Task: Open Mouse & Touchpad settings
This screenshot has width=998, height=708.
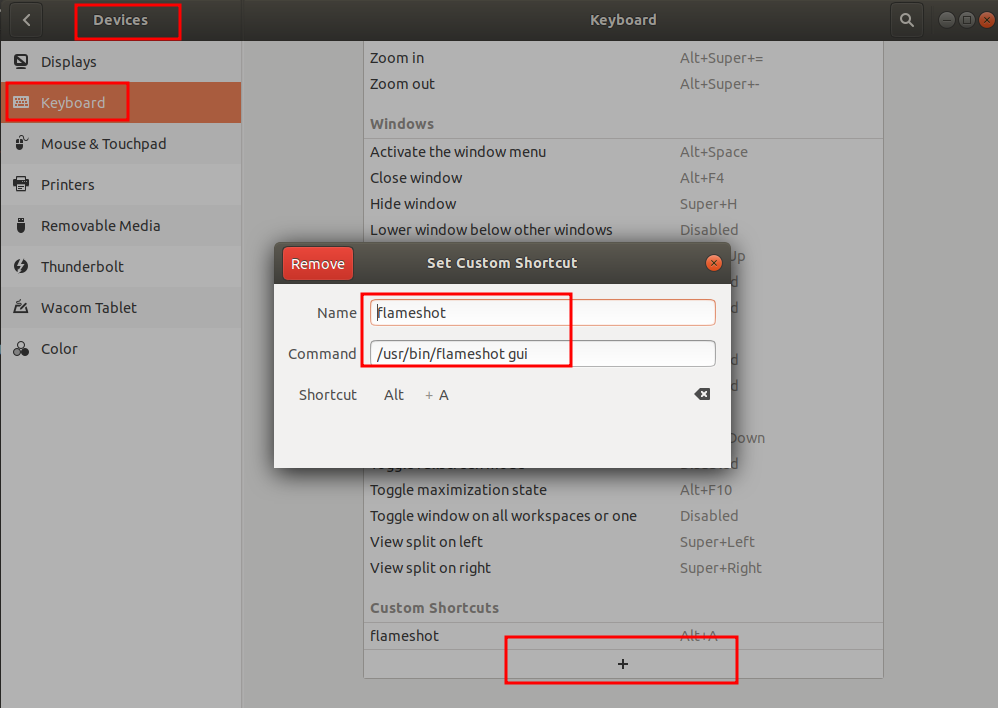Action: pyautogui.click(x=121, y=143)
